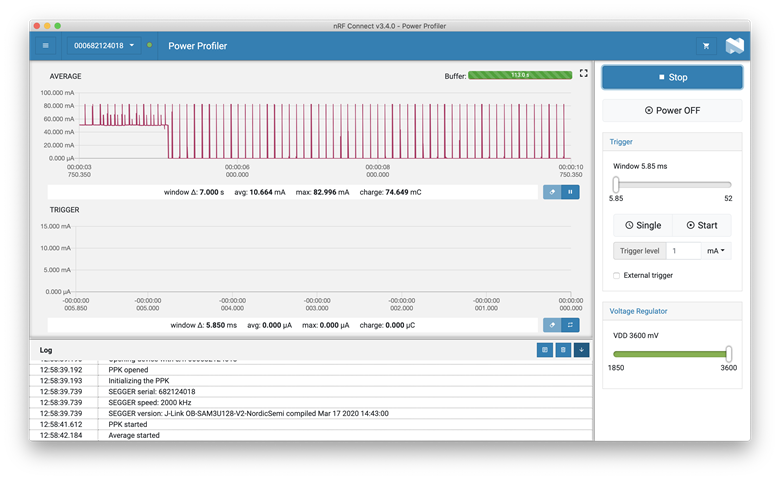Open device selector 000682124018
The height and width of the screenshot is (479, 779).
(x=104, y=46)
